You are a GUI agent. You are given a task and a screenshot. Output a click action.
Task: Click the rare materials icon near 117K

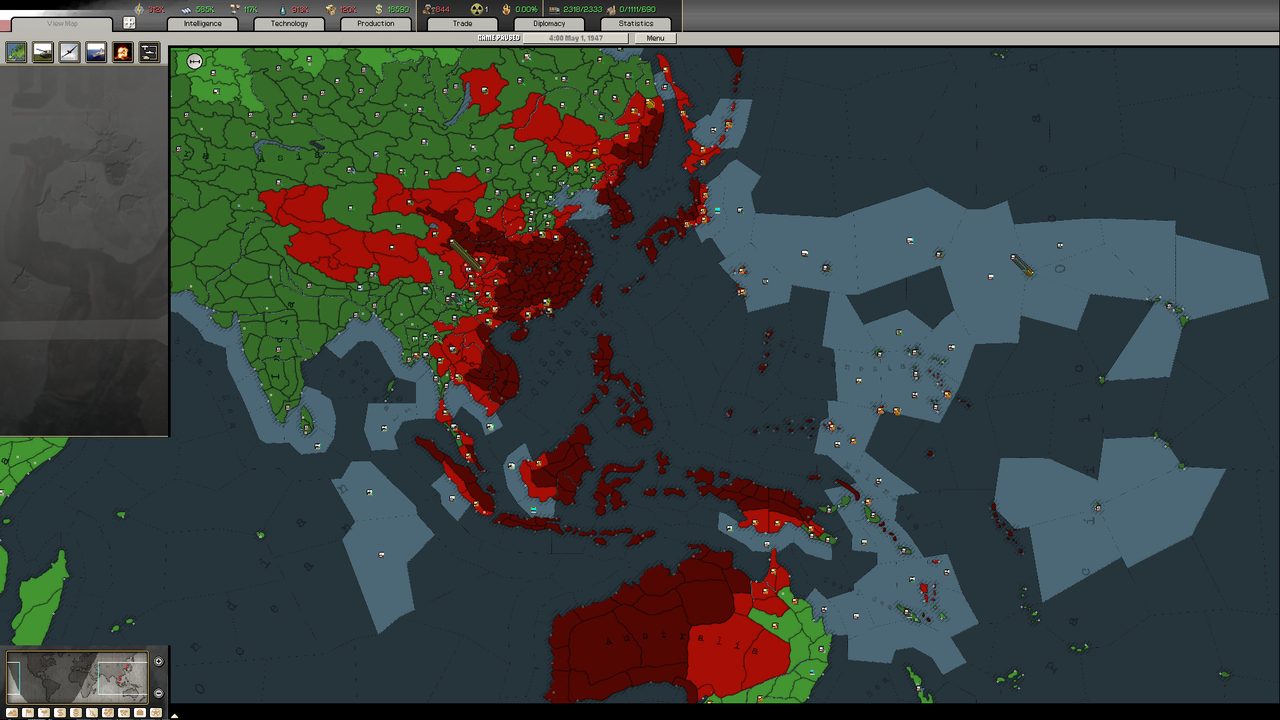233,9
